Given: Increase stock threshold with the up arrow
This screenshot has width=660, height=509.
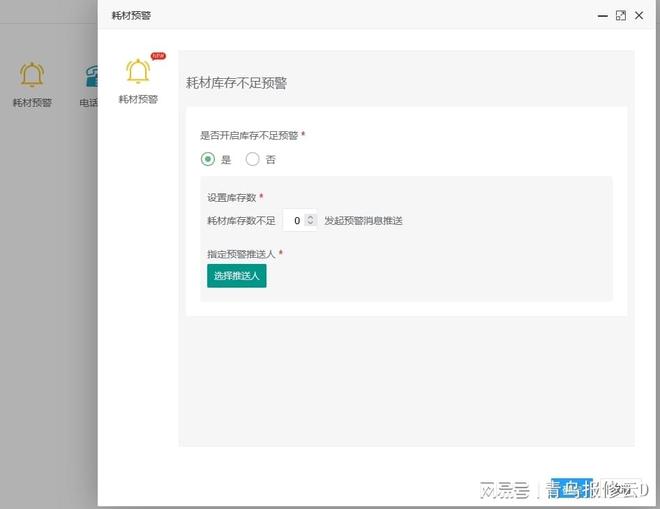Looking at the screenshot, I should point(311,216).
